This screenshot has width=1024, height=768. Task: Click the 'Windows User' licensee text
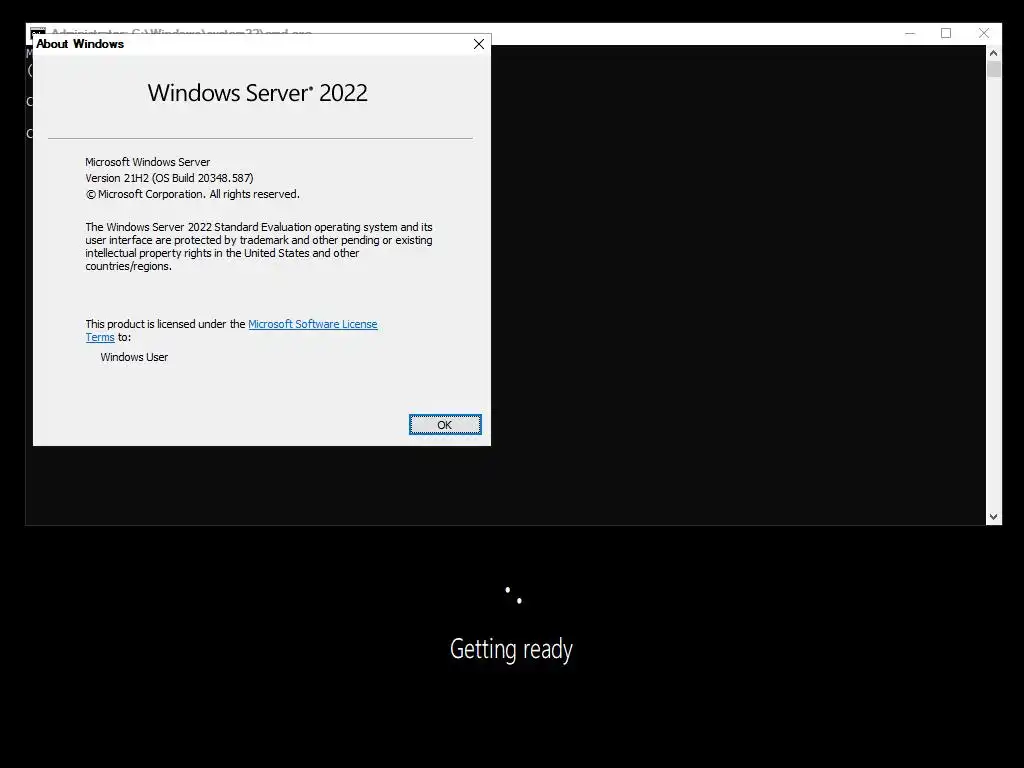(134, 357)
